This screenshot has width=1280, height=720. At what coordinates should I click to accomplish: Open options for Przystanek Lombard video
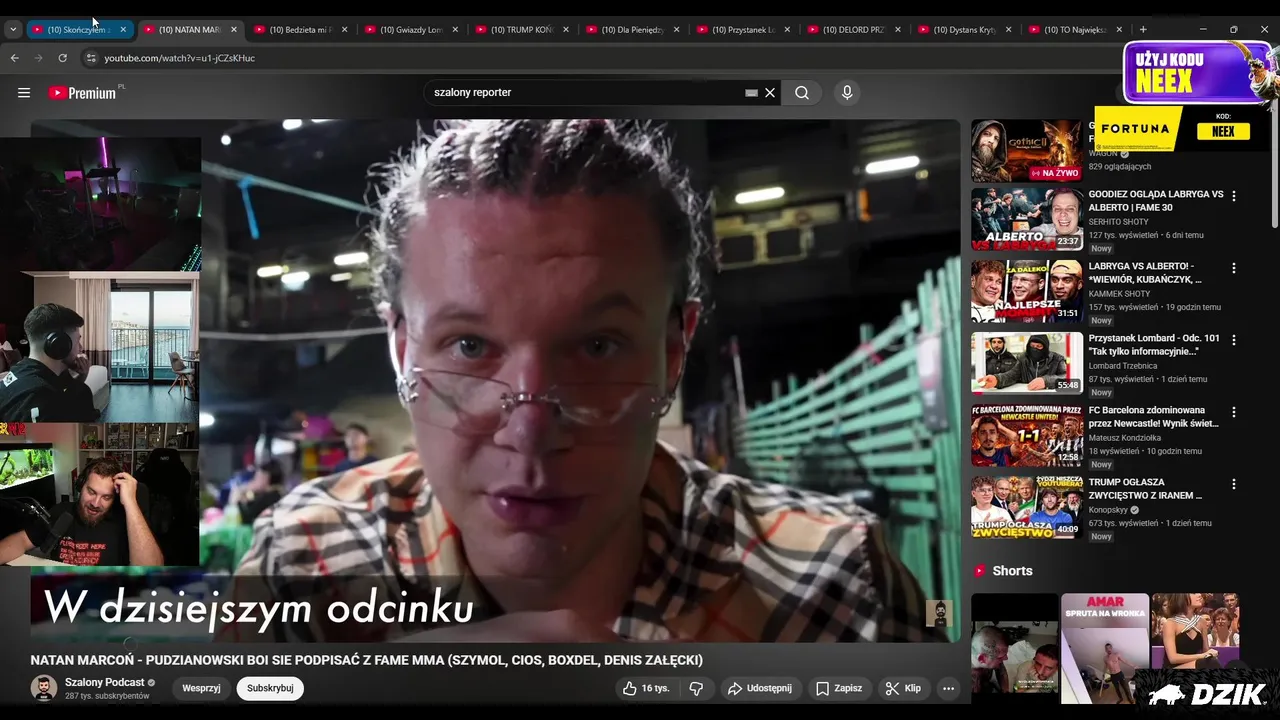(1233, 340)
